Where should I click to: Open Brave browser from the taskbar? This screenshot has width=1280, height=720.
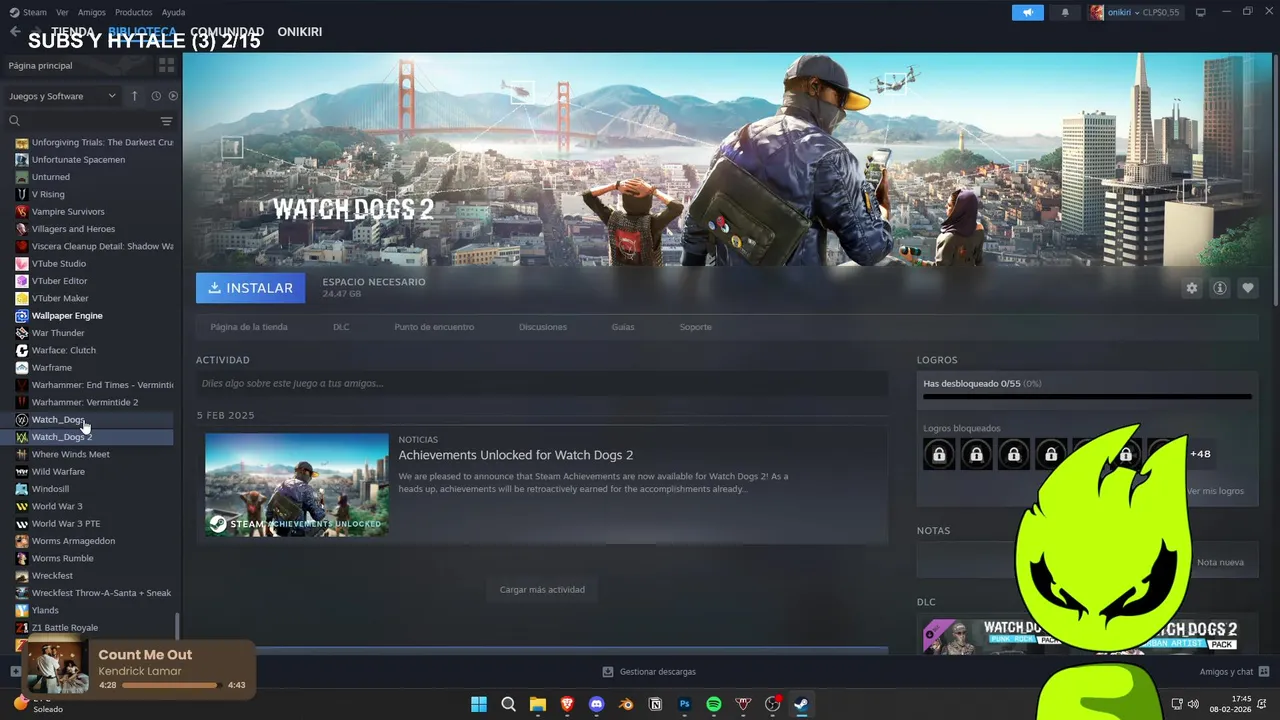pos(567,704)
